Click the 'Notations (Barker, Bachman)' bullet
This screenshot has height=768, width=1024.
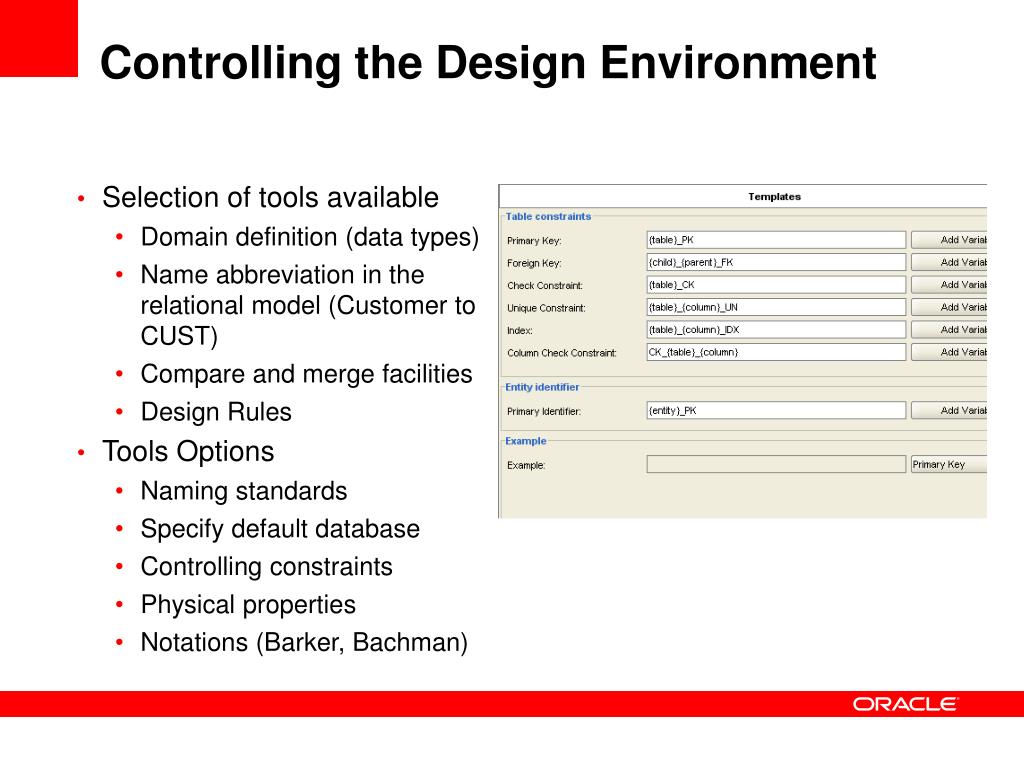[304, 643]
